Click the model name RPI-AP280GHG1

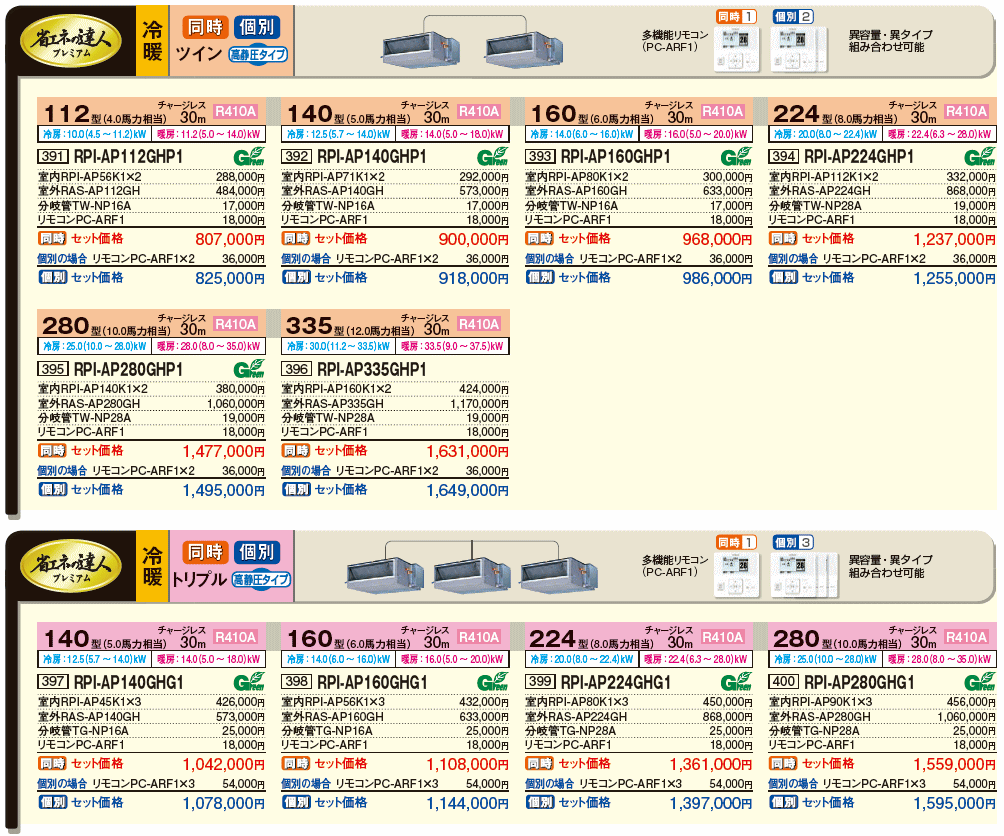pos(859,682)
